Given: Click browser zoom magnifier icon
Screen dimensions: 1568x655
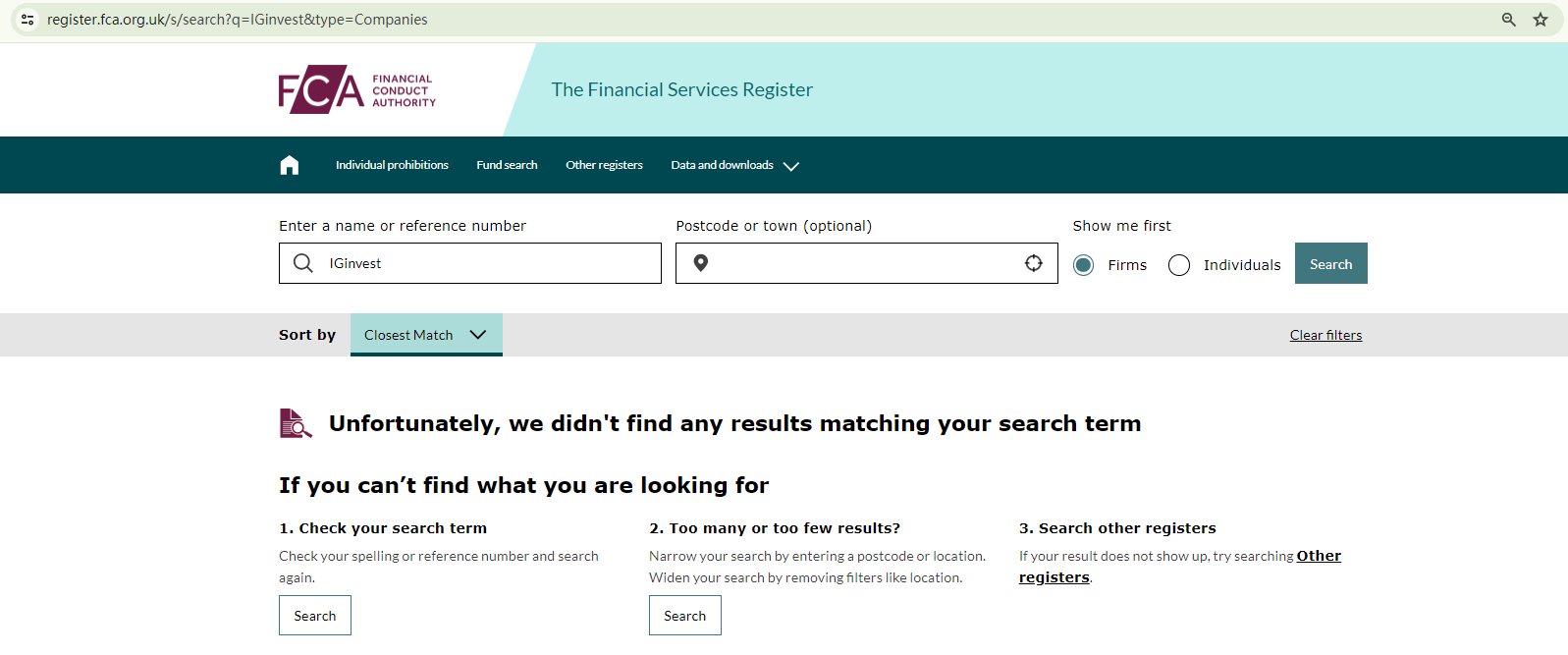Looking at the screenshot, I should tap(1509, 20).
